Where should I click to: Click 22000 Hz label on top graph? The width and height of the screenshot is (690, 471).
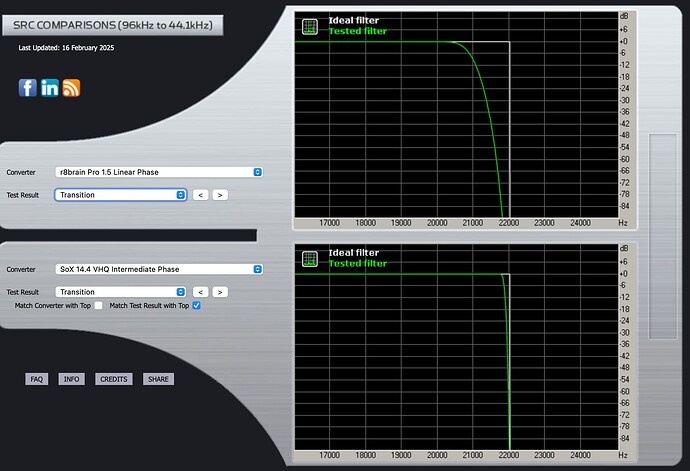[x=509, y=223]
